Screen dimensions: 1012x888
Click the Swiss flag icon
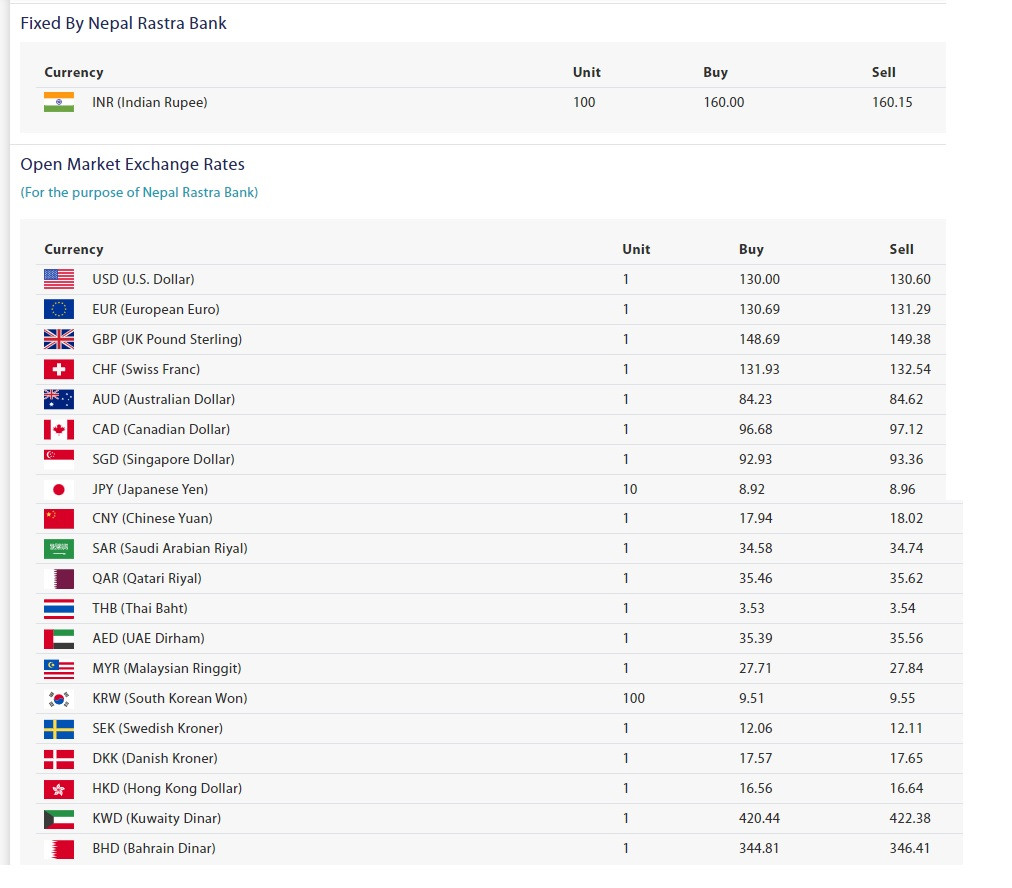point(59,369)
